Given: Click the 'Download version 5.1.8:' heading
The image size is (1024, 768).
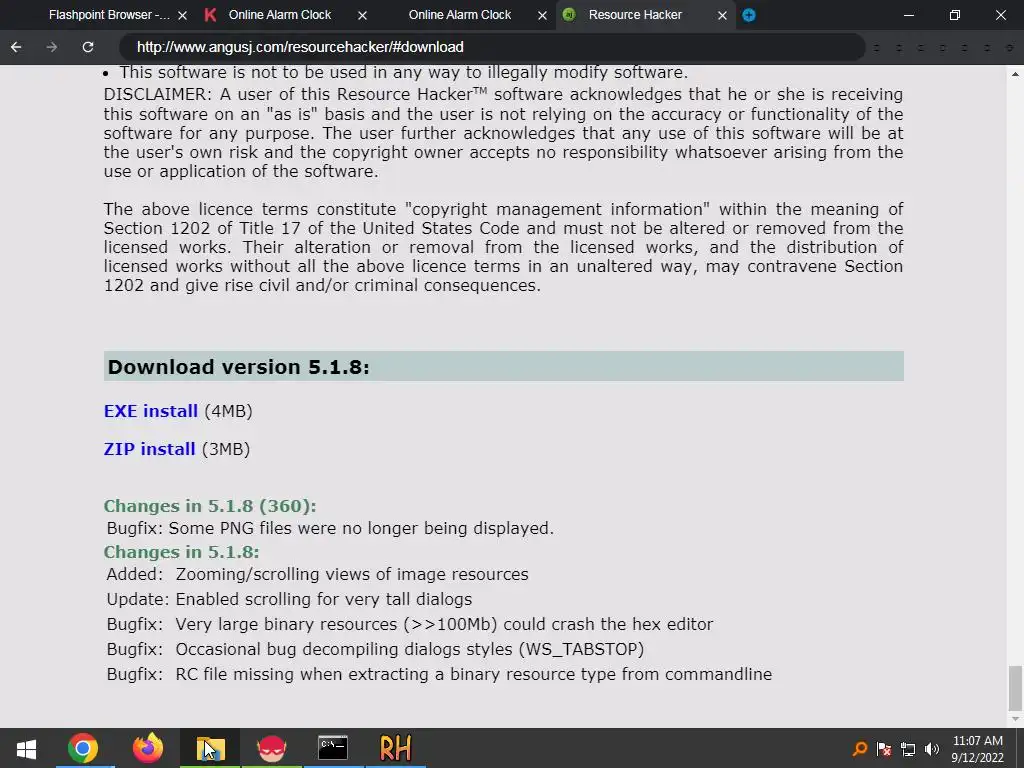Looking at the screenshot, I should coord(238,367).
